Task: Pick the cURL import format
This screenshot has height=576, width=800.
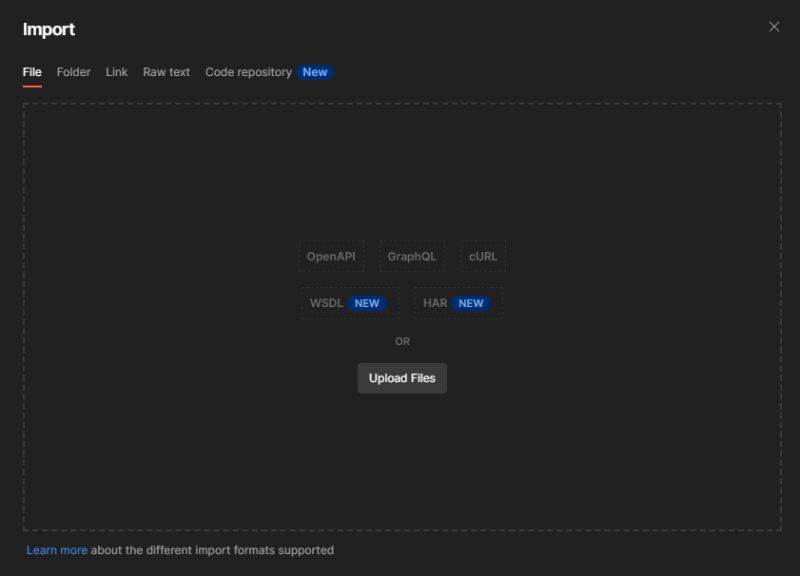Action: tap(483, 256)
